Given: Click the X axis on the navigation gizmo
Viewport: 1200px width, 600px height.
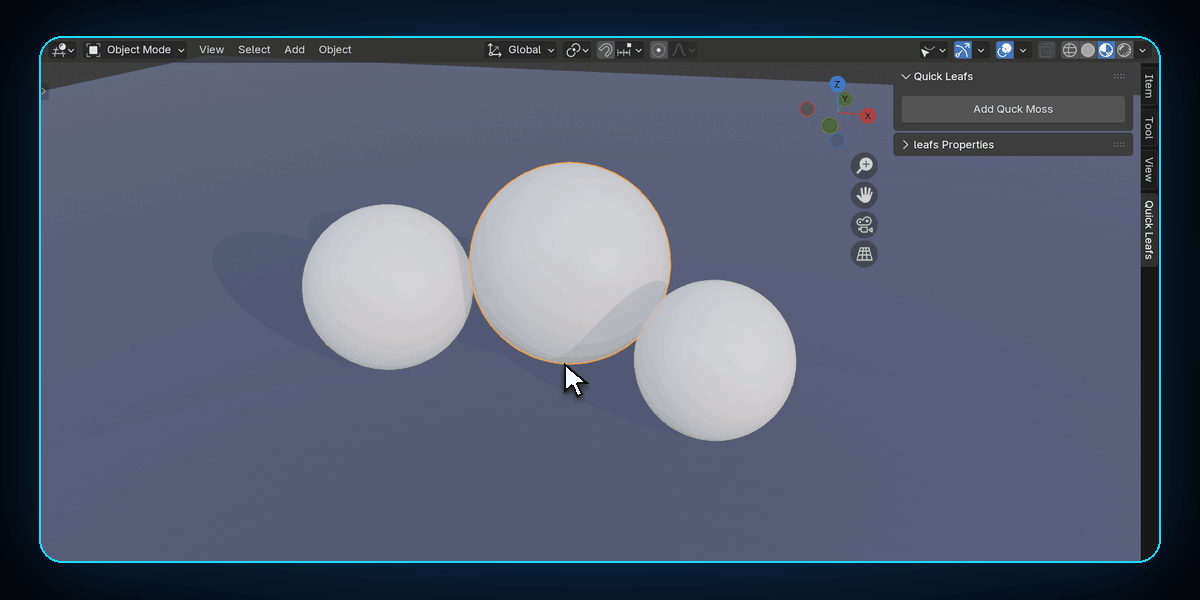Looking at the screenshot, I should (868, 116).
